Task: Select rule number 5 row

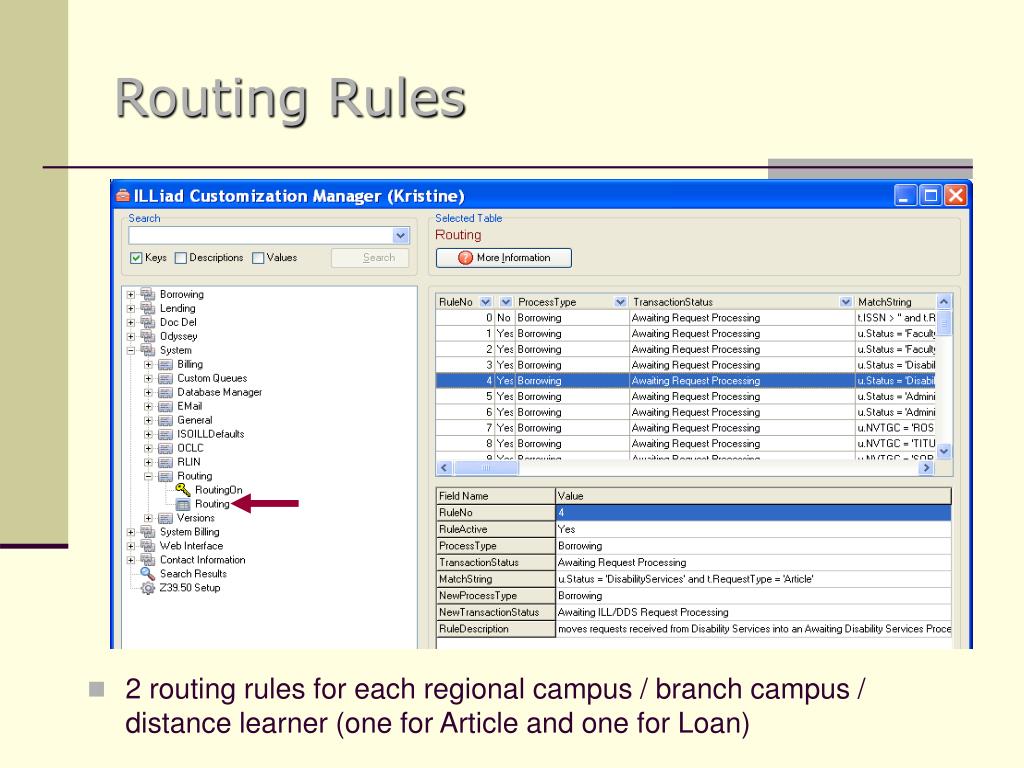Action: (686, 396)
